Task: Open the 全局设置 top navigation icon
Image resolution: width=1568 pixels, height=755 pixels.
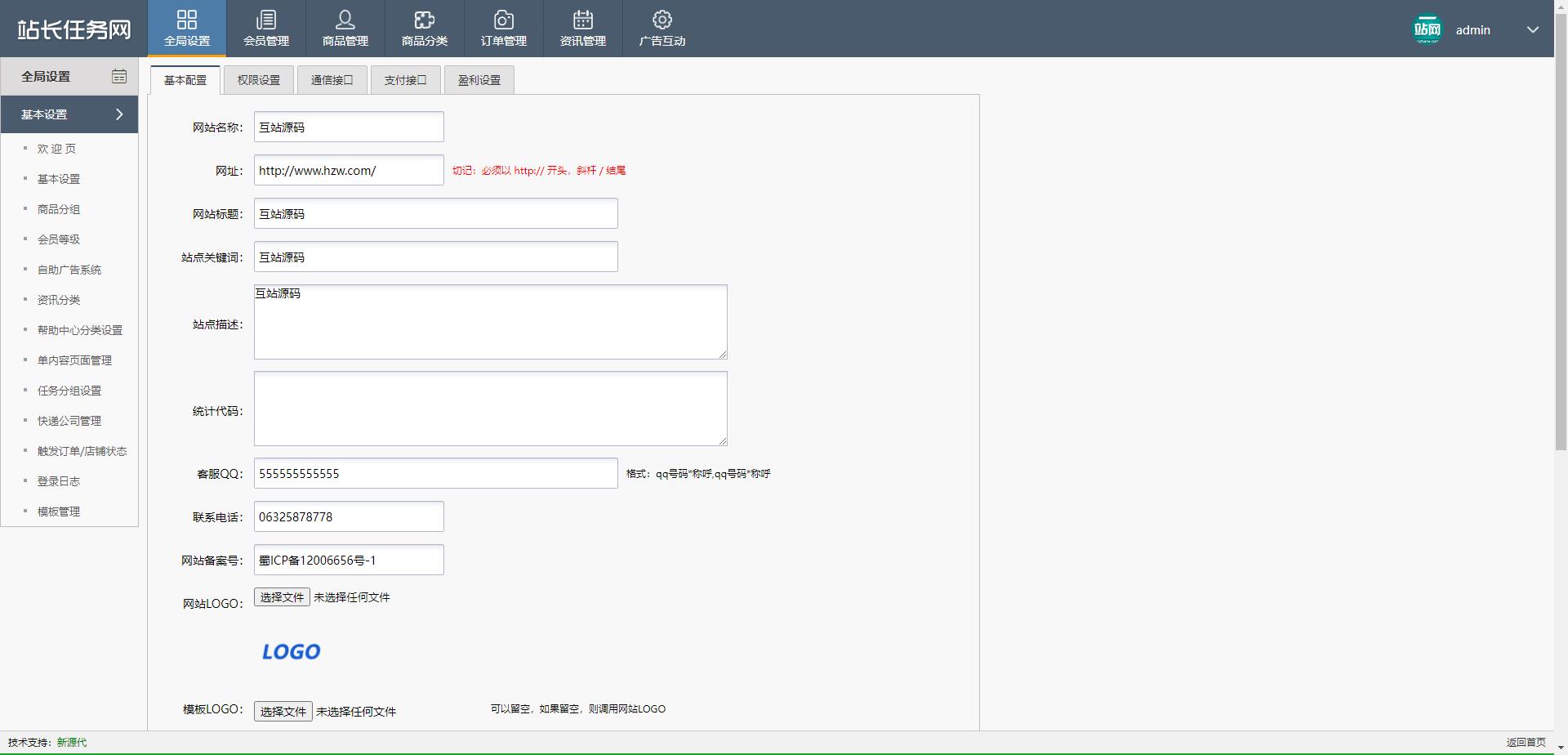Action: coord(187,20)
